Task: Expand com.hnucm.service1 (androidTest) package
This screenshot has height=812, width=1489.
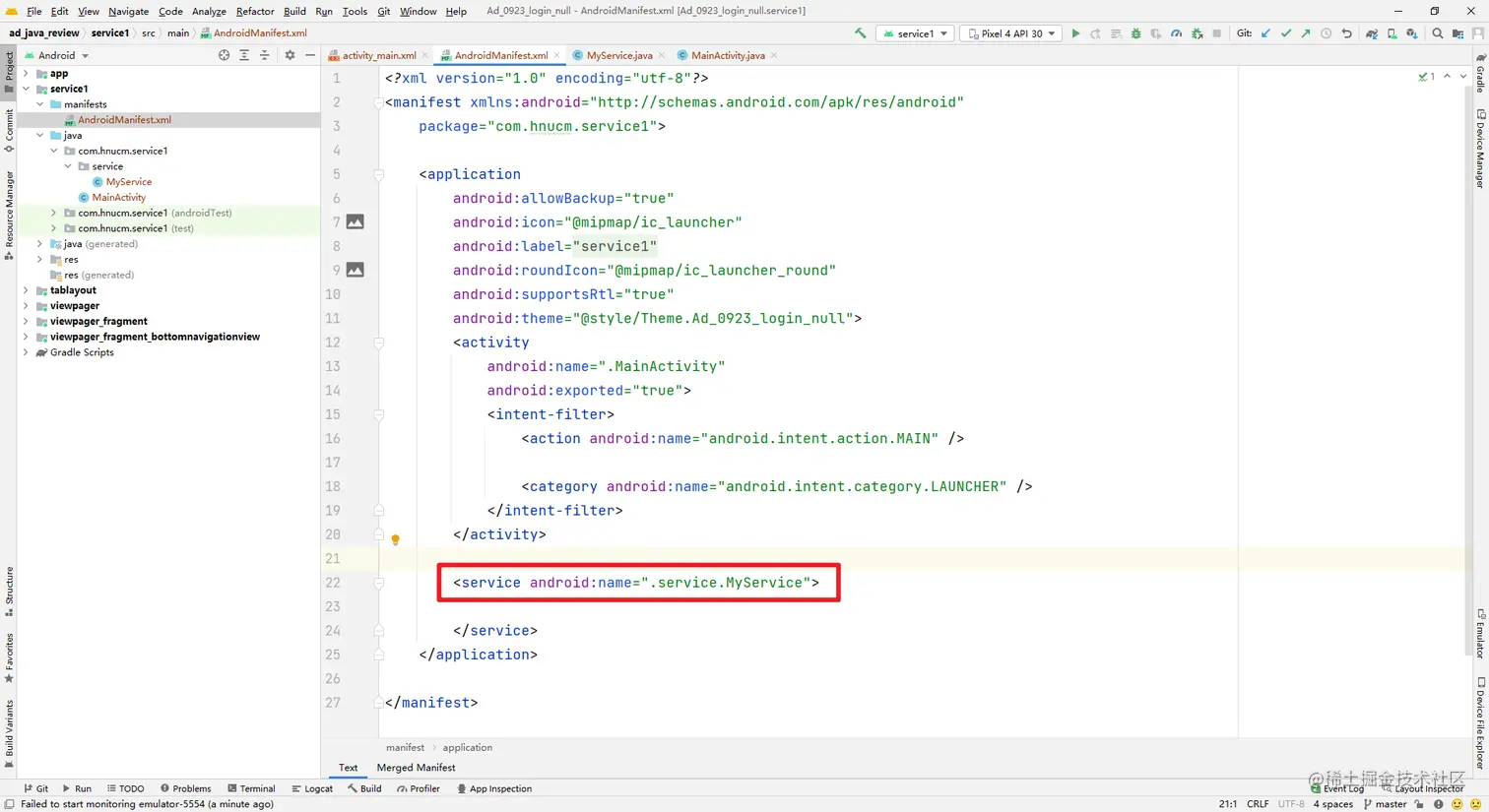Action: click(x=54, y=213)
